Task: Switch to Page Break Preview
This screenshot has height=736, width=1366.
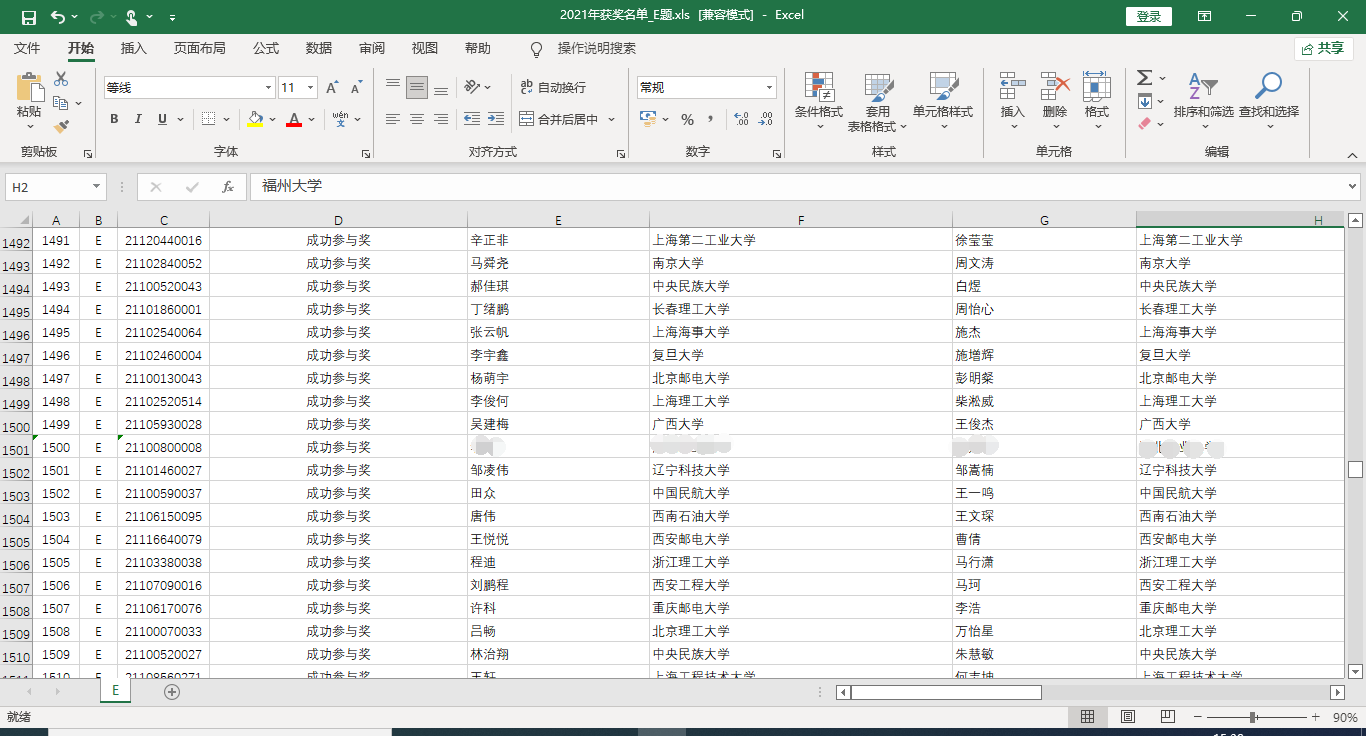Action: [1167, 717]
